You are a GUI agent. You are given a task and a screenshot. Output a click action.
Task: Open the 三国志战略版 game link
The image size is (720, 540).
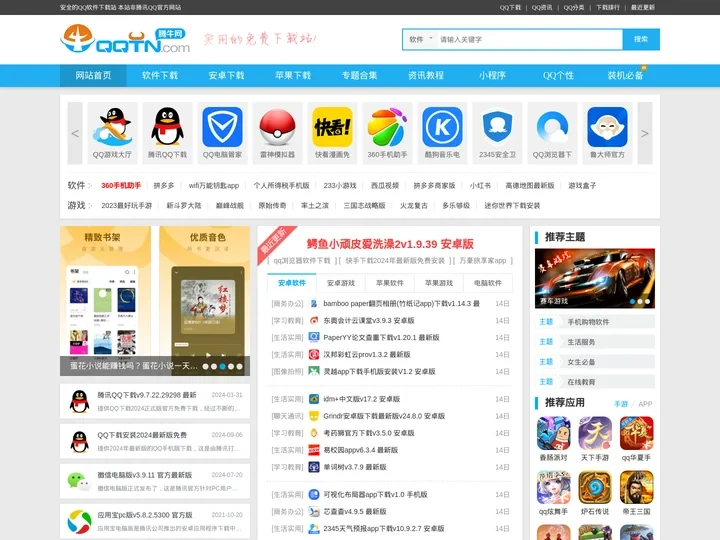pyautogui.click(x=364, y=206)
